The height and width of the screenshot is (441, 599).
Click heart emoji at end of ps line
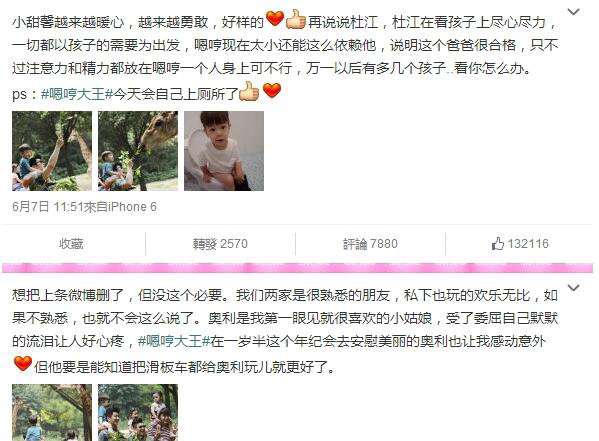tap(272, 91)
